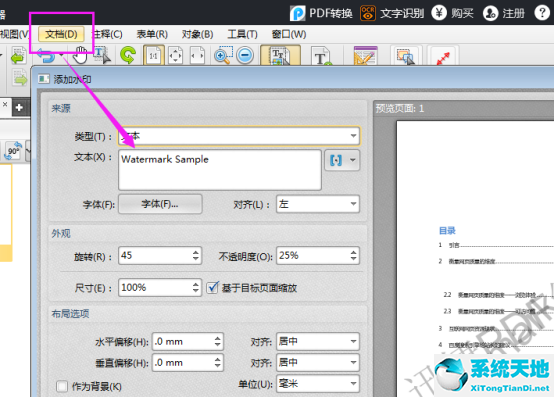Click the pencil edit form icon
554x397 pixels.
coord(366,55)
